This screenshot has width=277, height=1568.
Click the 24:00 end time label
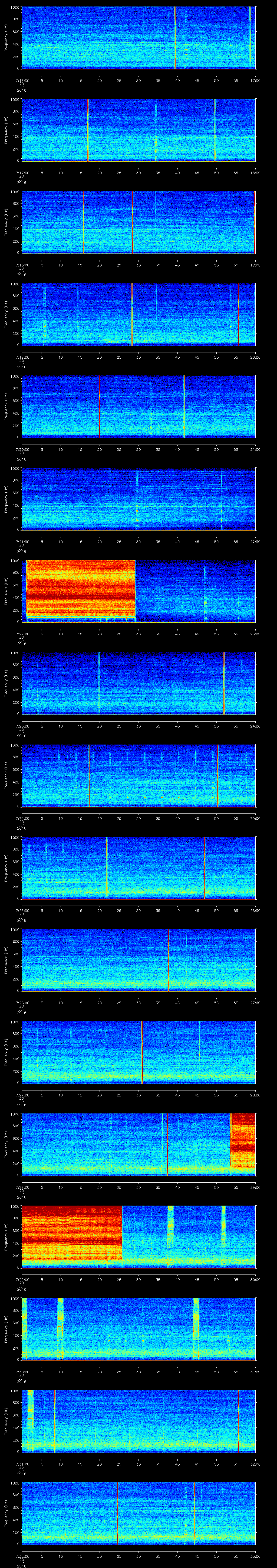[255, 726]
